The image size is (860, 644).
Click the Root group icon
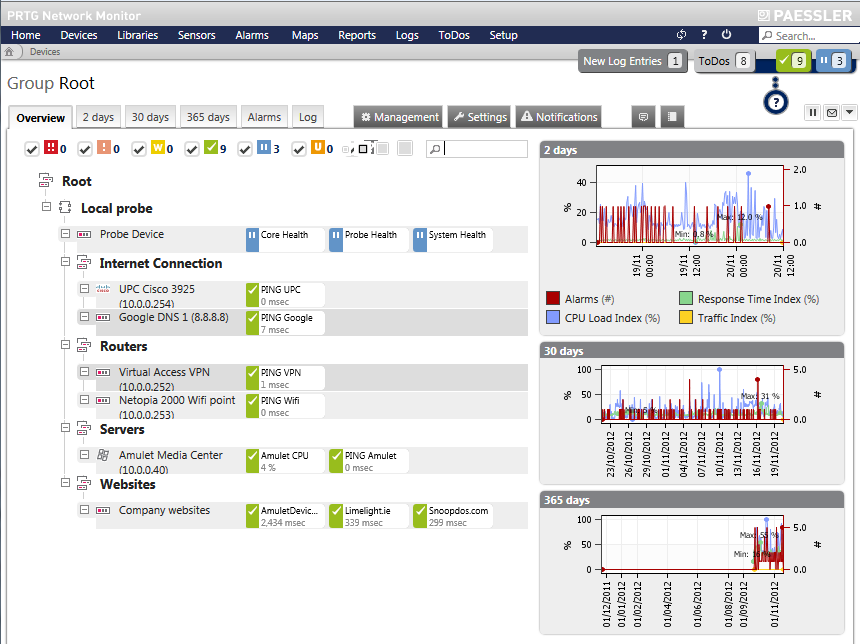click(46, 180)
